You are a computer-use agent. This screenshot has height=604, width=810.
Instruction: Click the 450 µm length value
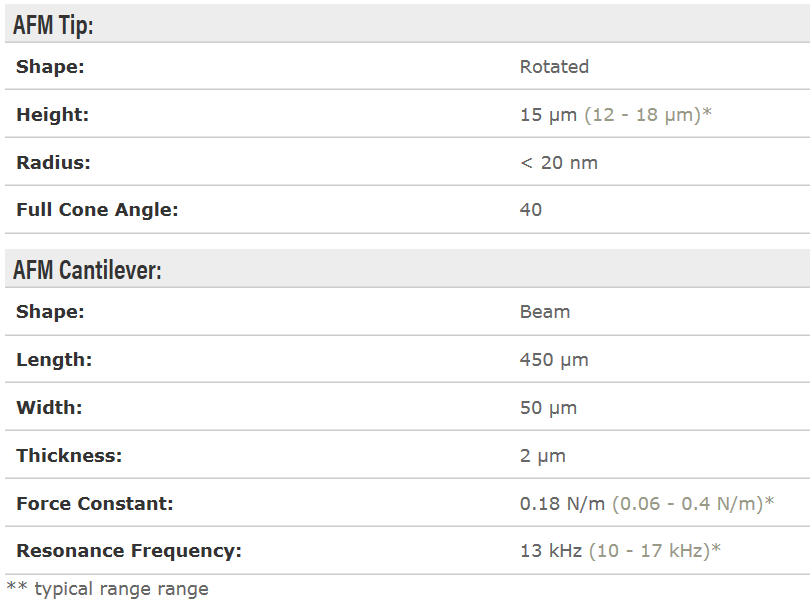click(554, 360)
